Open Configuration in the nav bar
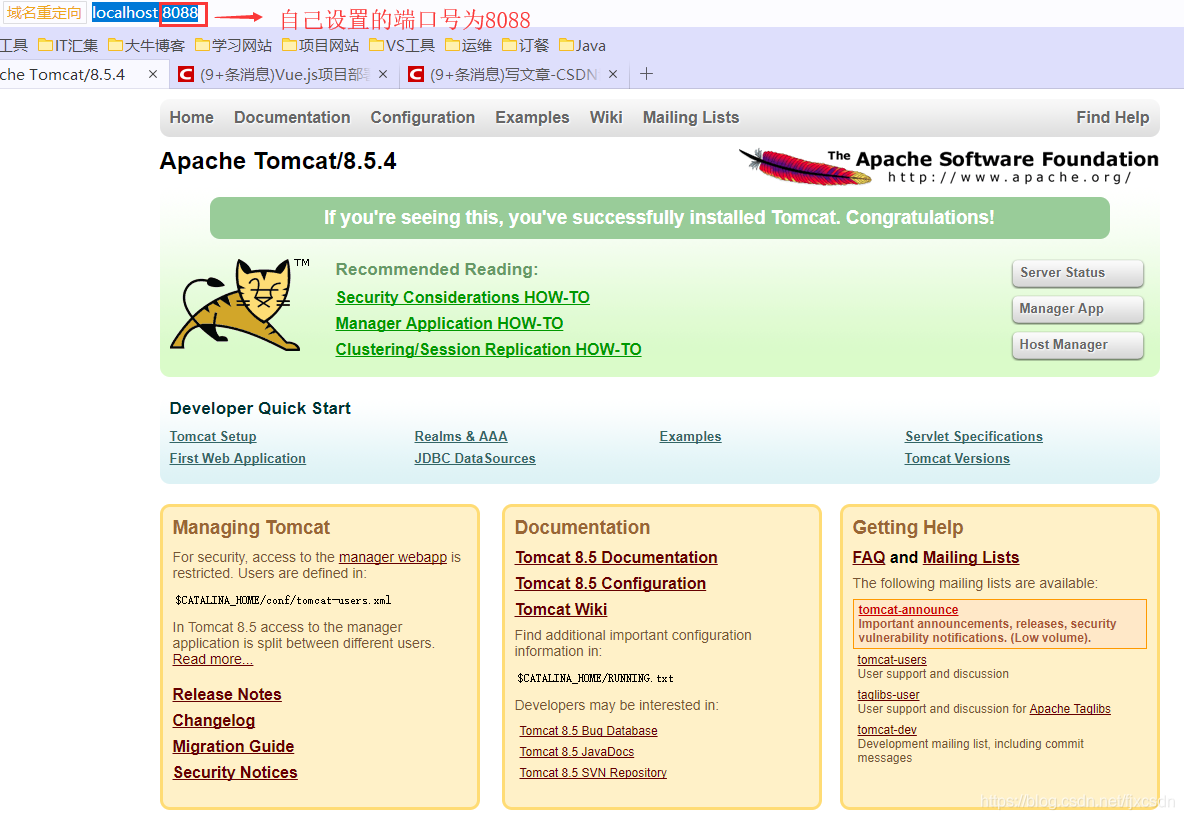1184x820 pixels. click(422, 117)
